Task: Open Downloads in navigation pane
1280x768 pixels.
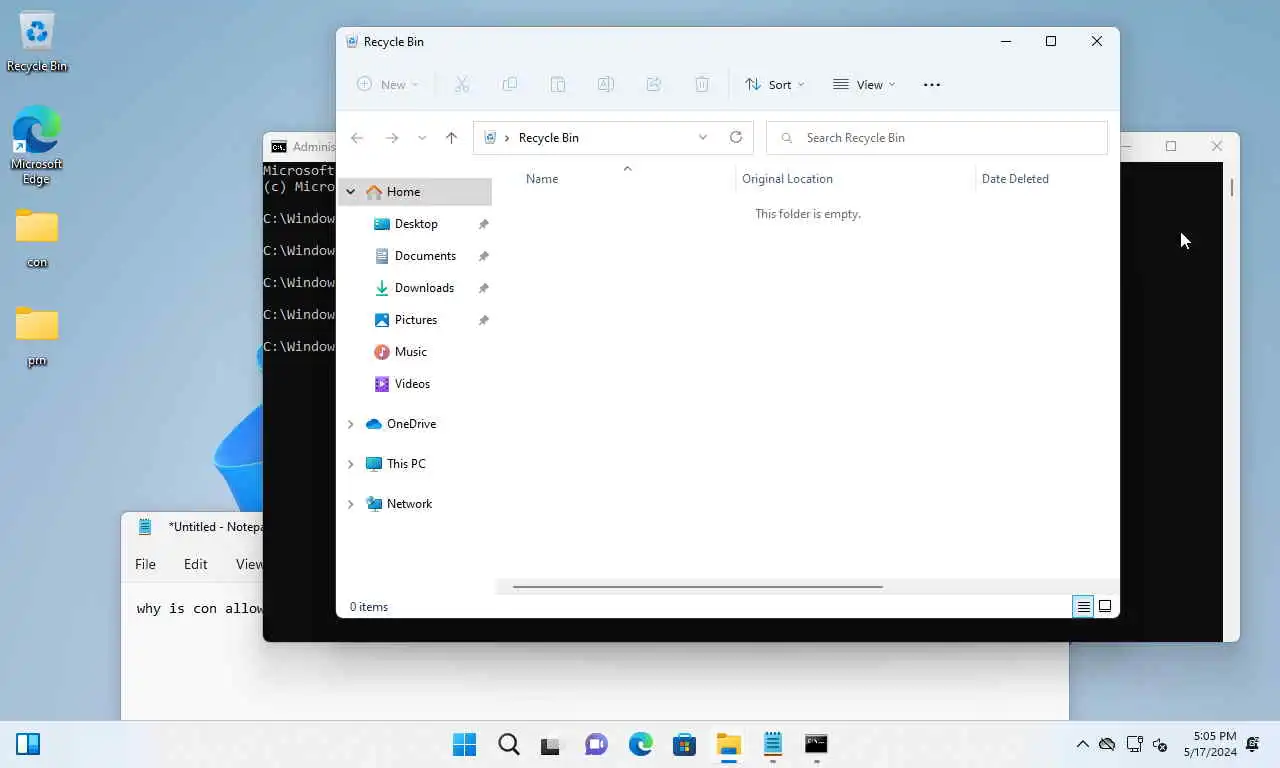Action: tap(415, 288)
